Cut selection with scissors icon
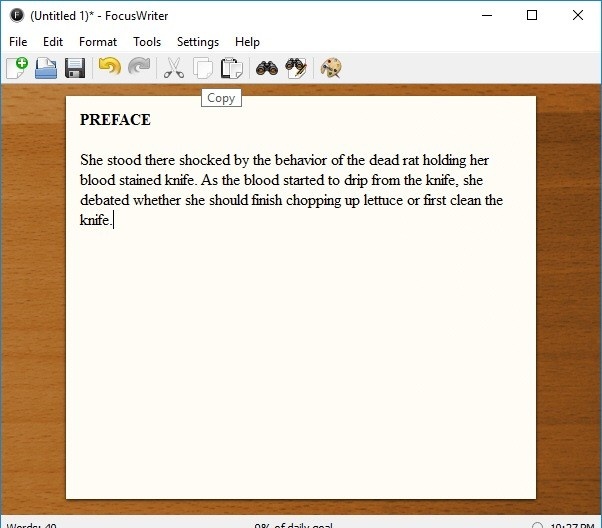The height and width of the screenshot is (528, 602). tap(174, 68)
